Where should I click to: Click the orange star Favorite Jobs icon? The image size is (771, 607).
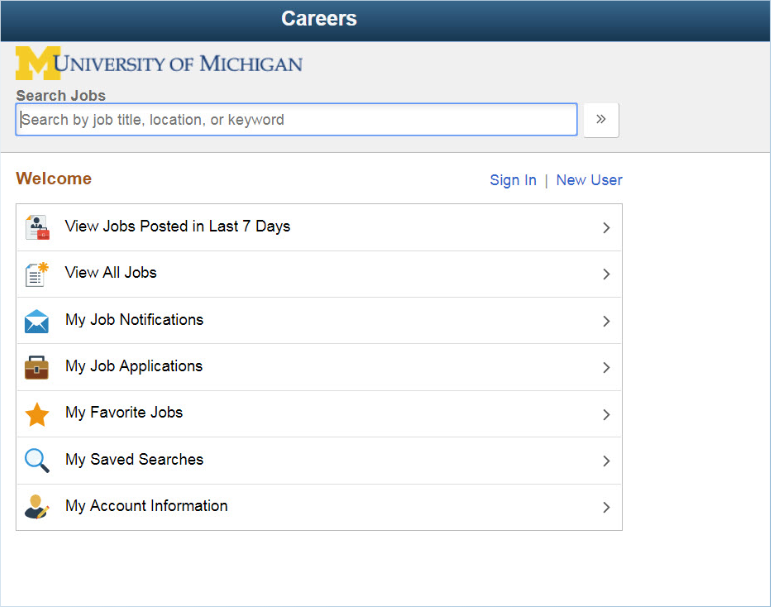click(x=37, y=414)
